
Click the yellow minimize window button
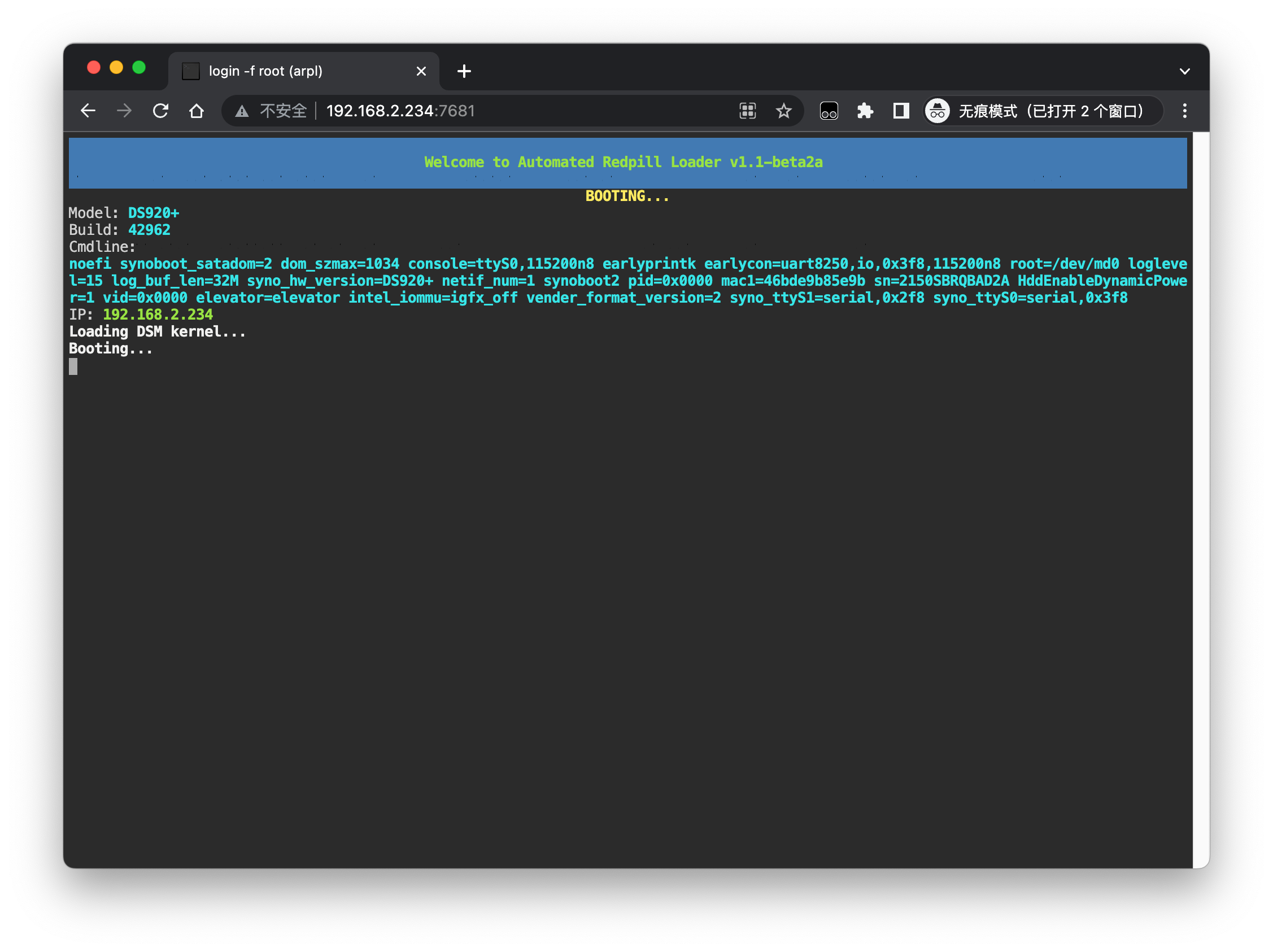pyautogui.click(x=116, y=67)
